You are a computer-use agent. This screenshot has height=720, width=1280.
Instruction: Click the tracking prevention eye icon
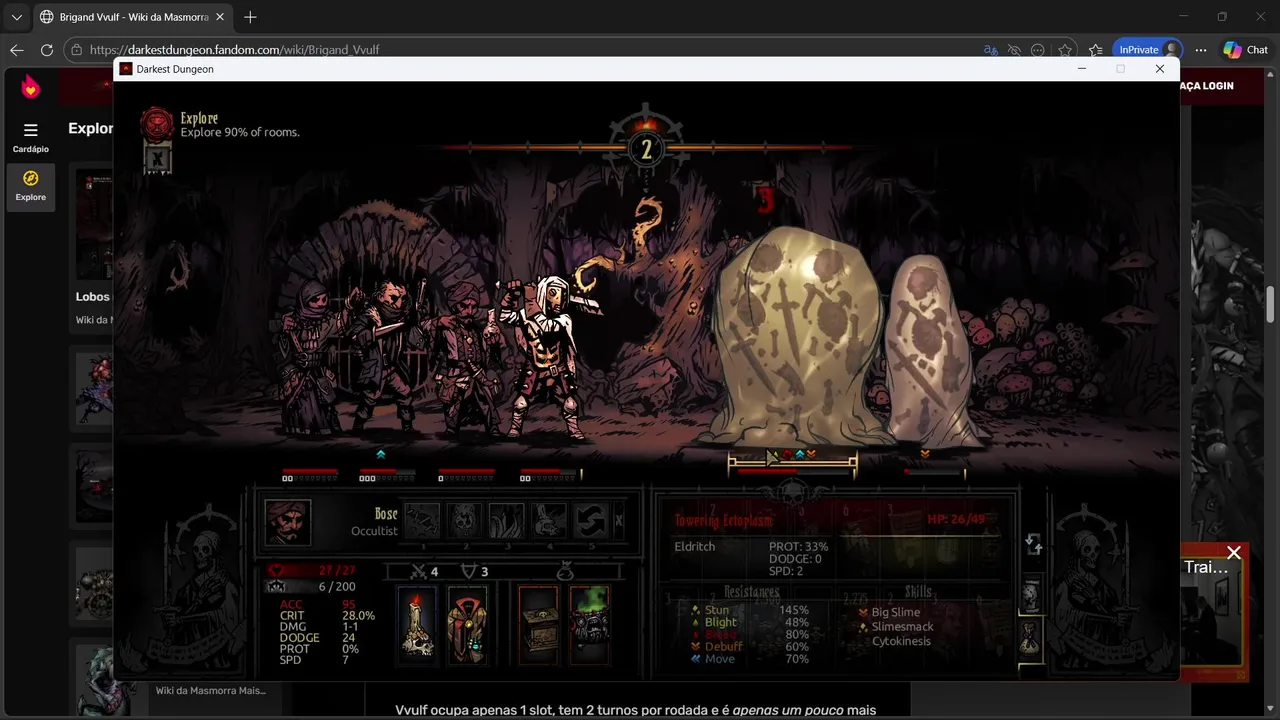1014,50
